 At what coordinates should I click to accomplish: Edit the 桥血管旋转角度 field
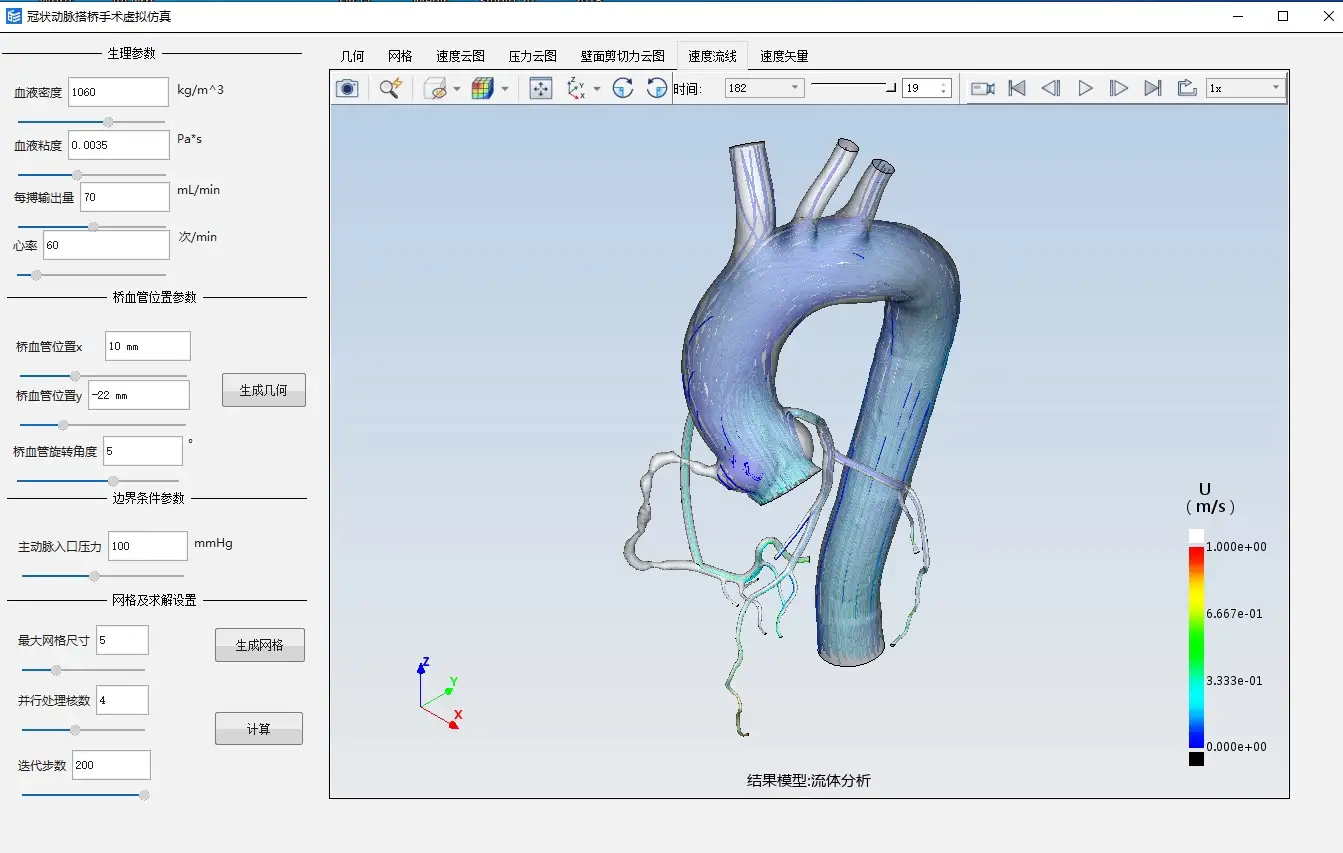142,451
